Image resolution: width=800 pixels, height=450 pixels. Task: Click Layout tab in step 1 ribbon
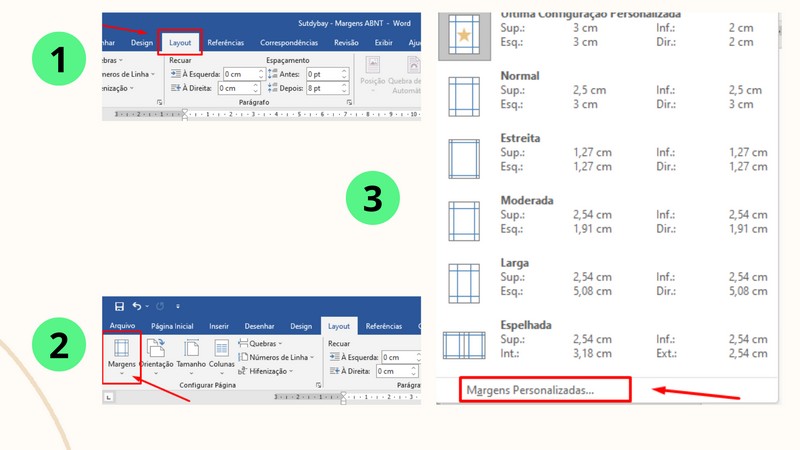180,43
